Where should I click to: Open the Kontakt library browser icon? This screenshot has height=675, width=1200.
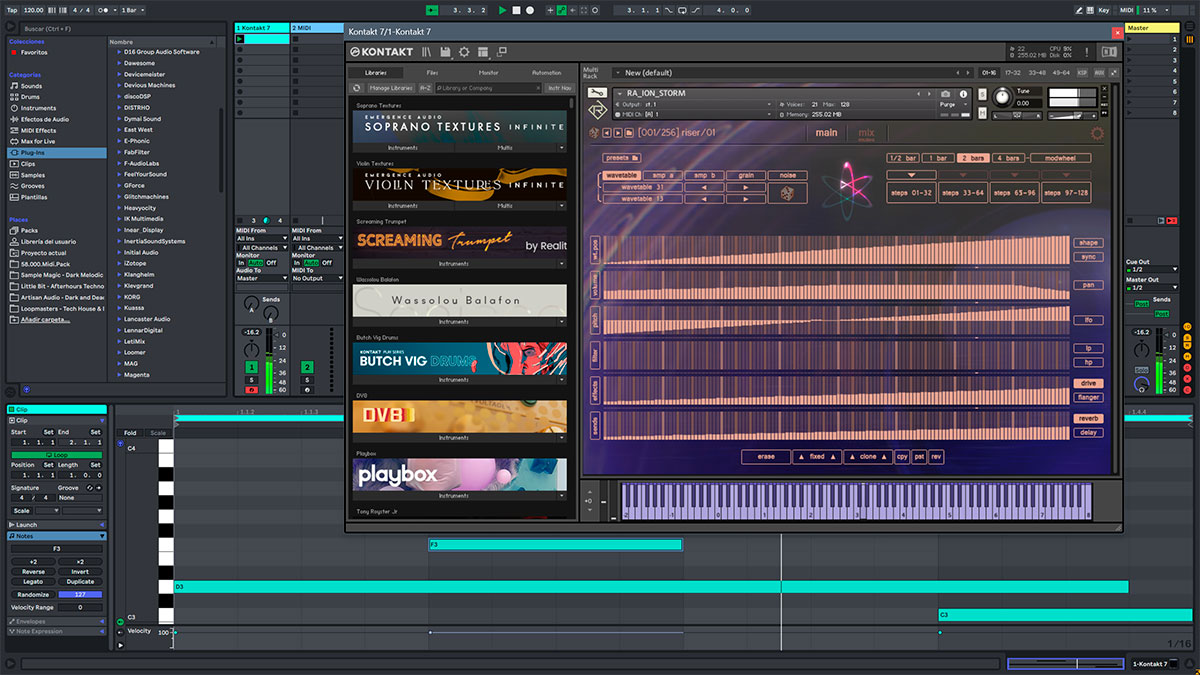click(427, 52)
